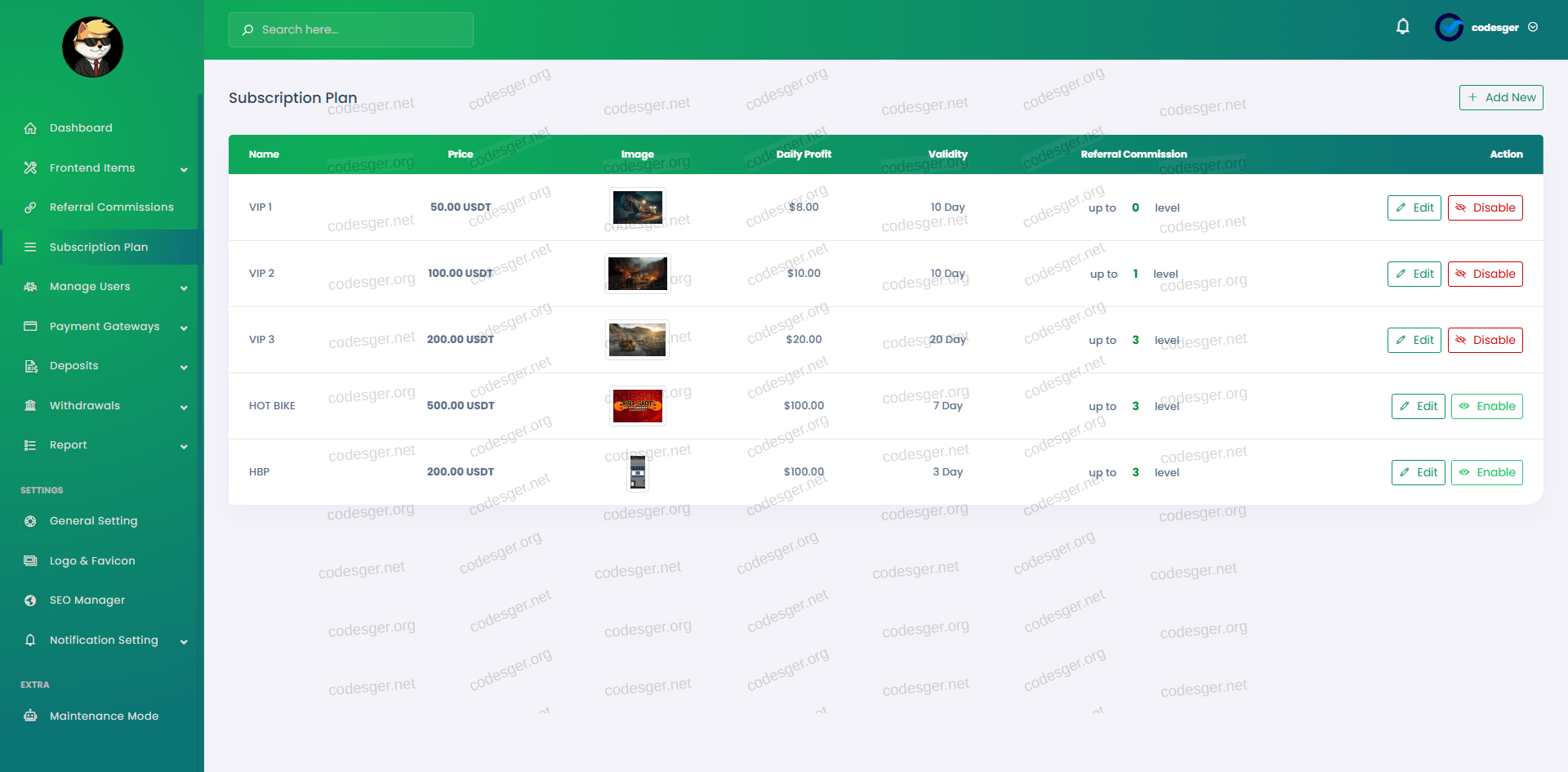
Task: Disable the VIP 3 subscription plan
Action: click(1485, 340)
